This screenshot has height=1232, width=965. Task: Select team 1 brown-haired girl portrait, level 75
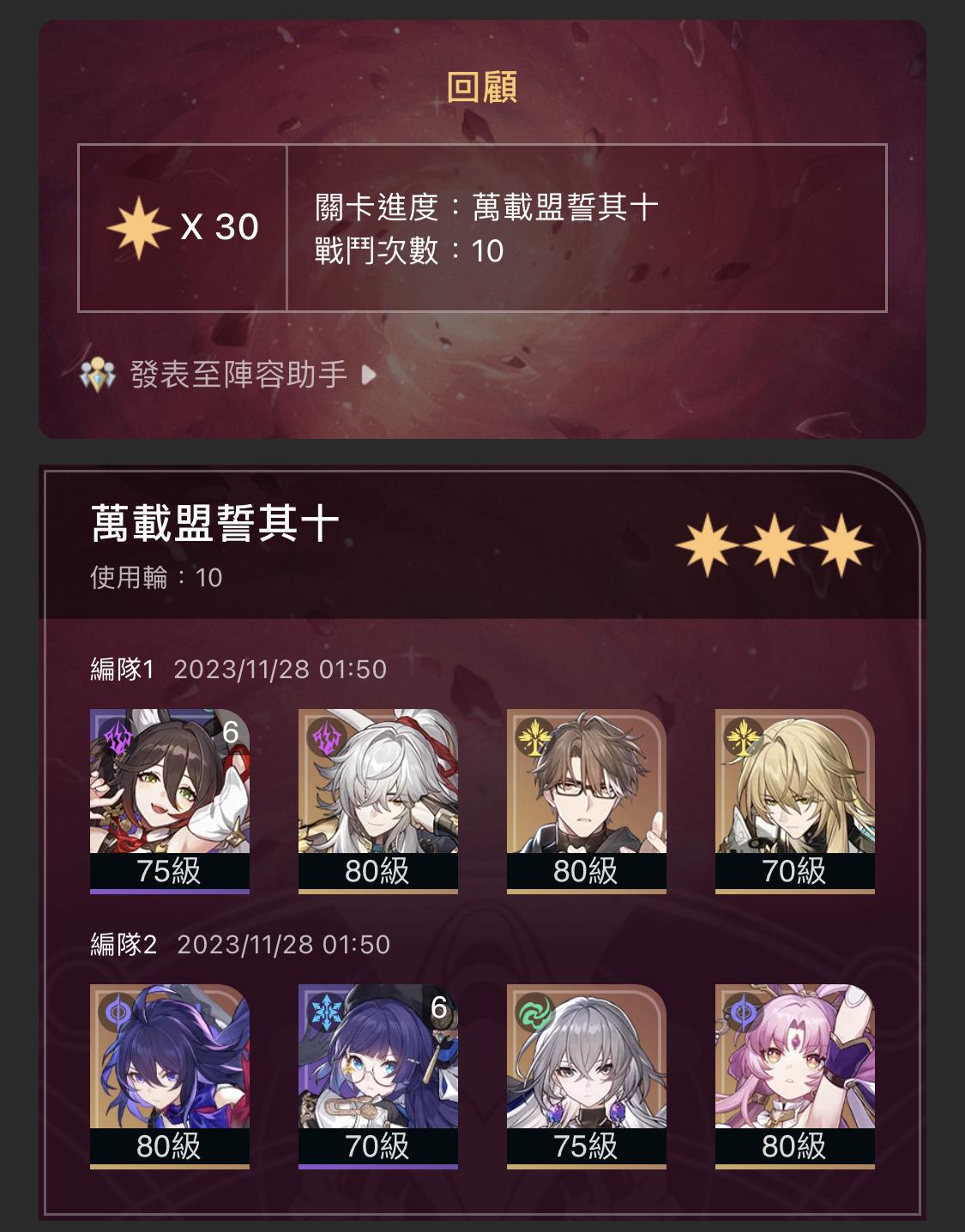(170, 801)
